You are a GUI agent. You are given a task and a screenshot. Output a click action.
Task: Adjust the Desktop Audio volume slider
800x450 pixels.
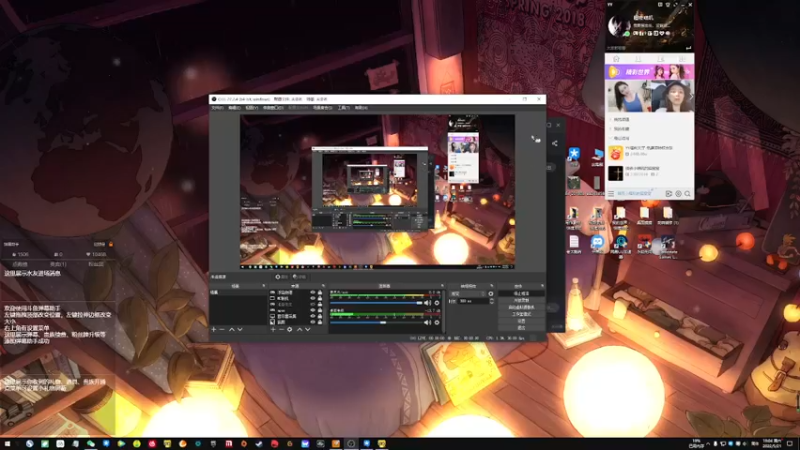tap(377, 322)
